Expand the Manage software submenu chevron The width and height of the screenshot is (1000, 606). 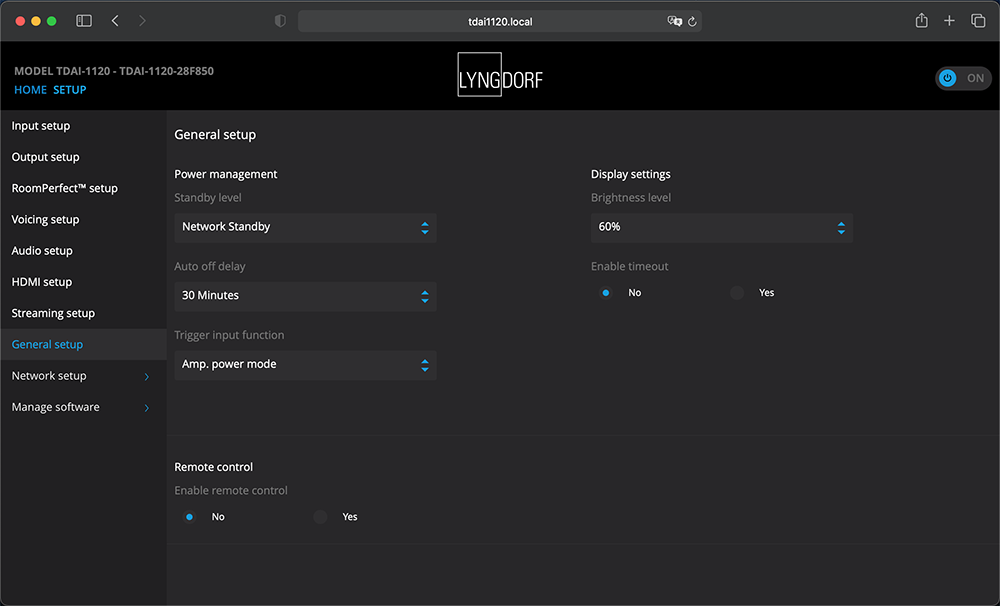click(147, 408)
